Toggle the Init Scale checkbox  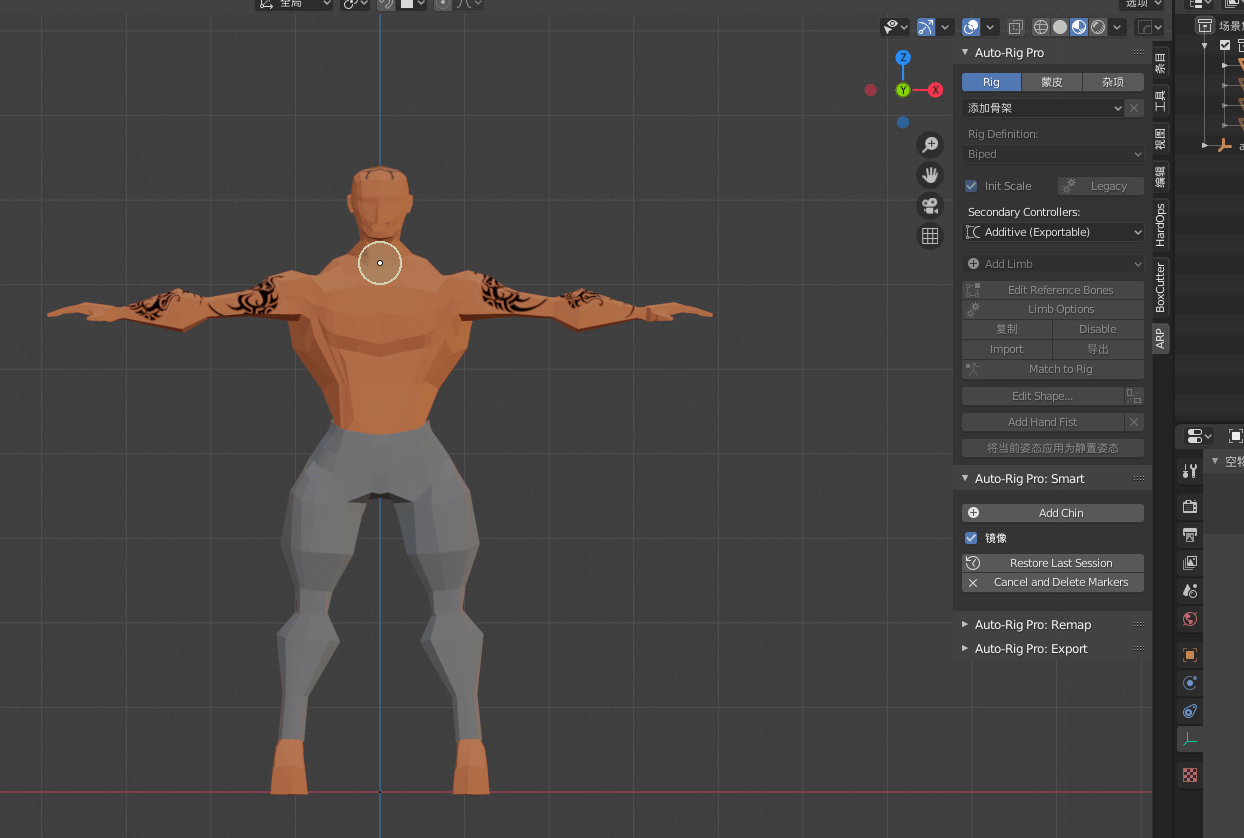pos(971,186)
